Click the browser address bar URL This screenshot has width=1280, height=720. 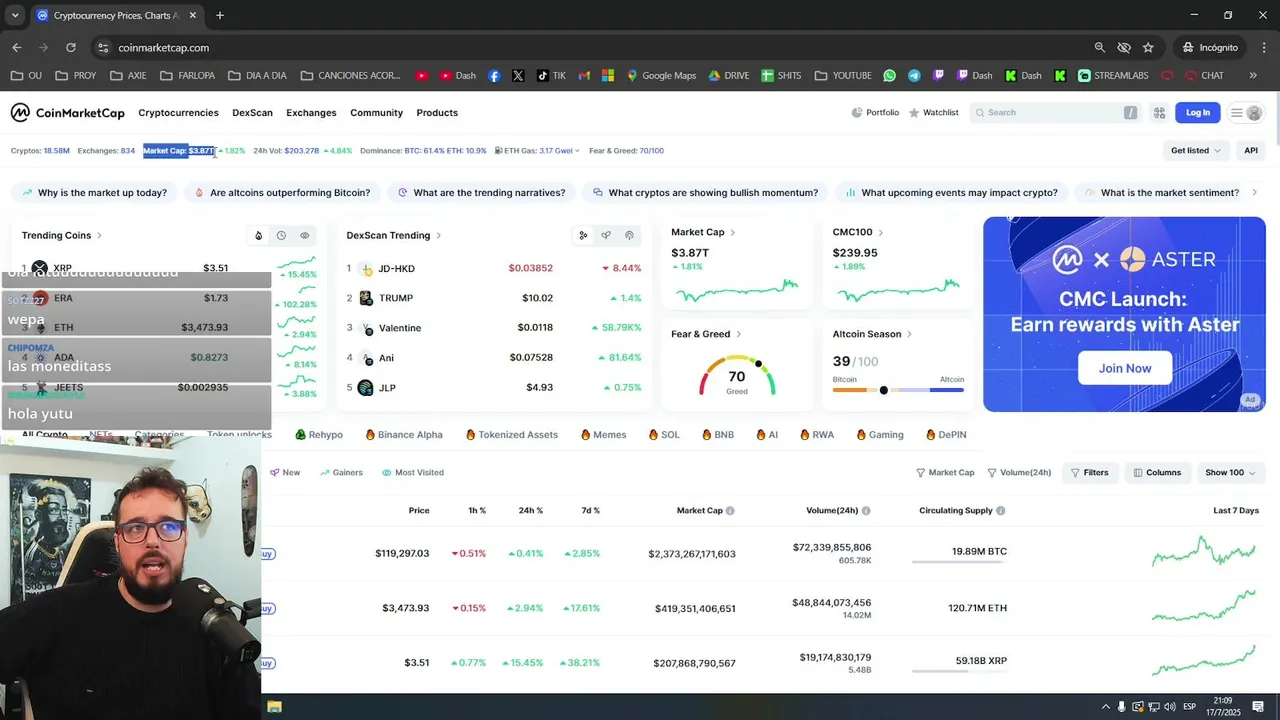163,48
